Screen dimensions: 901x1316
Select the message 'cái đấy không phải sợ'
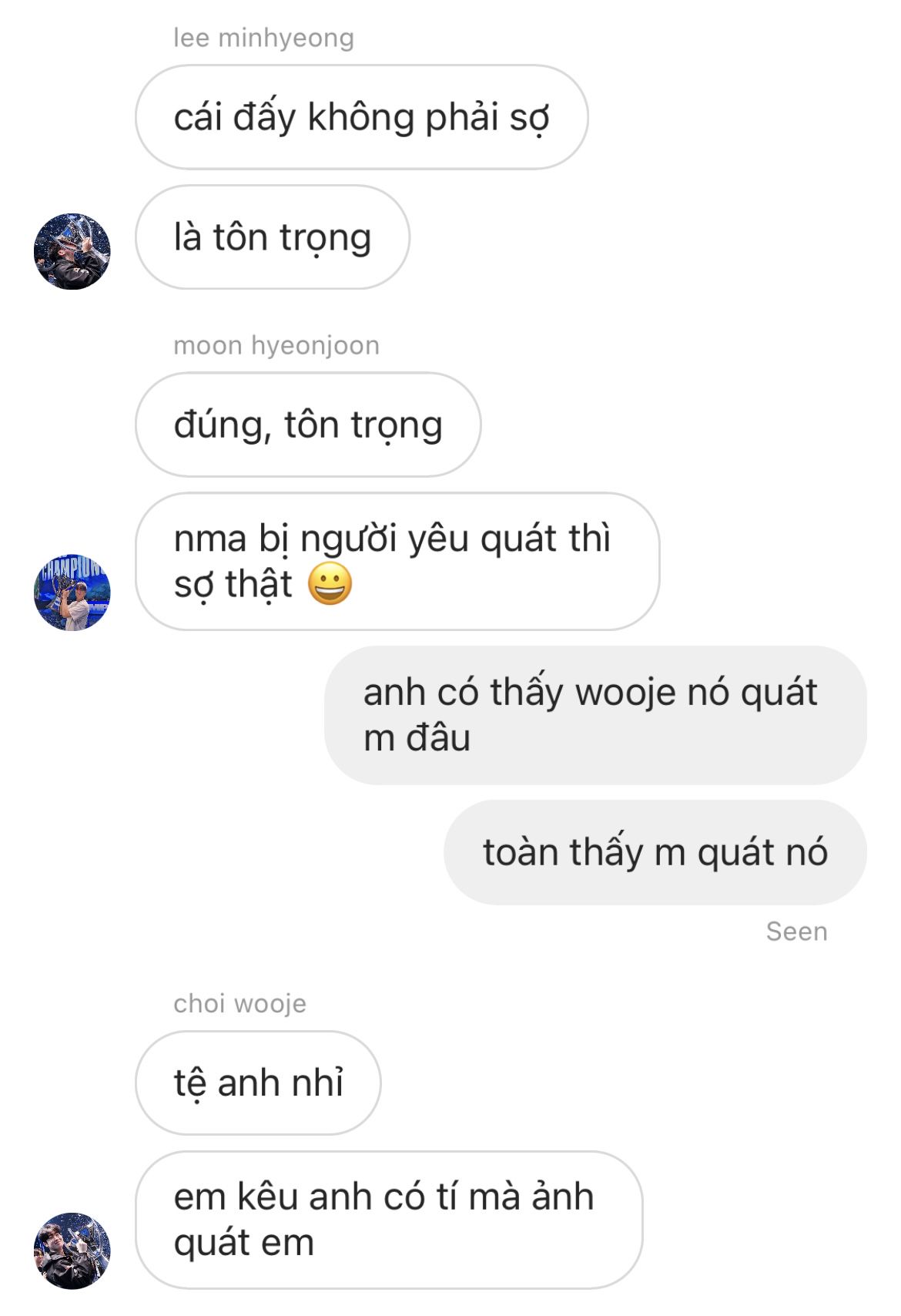(x=362, y=117)
